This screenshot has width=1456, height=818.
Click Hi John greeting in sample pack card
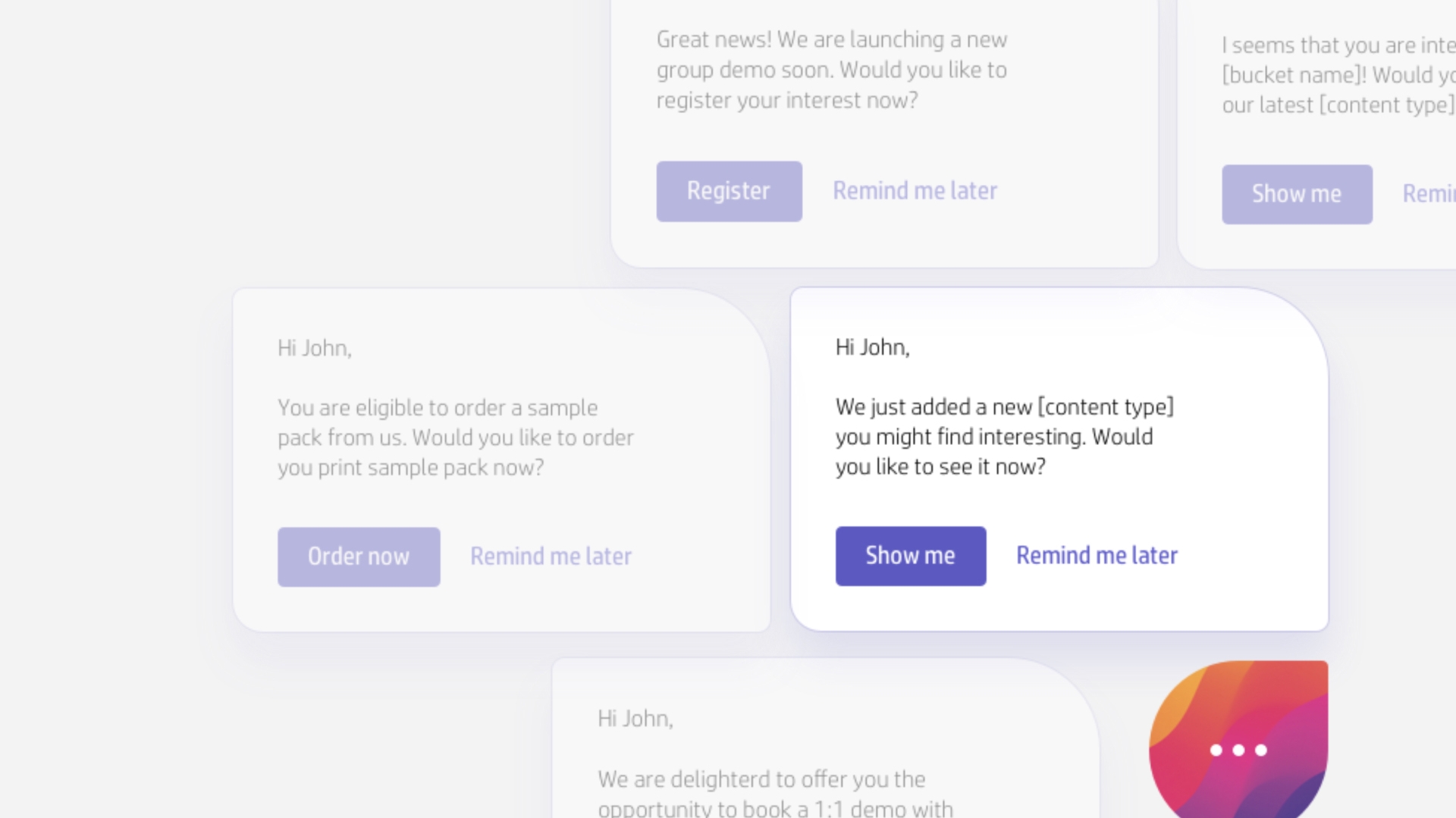pos(314,348)
